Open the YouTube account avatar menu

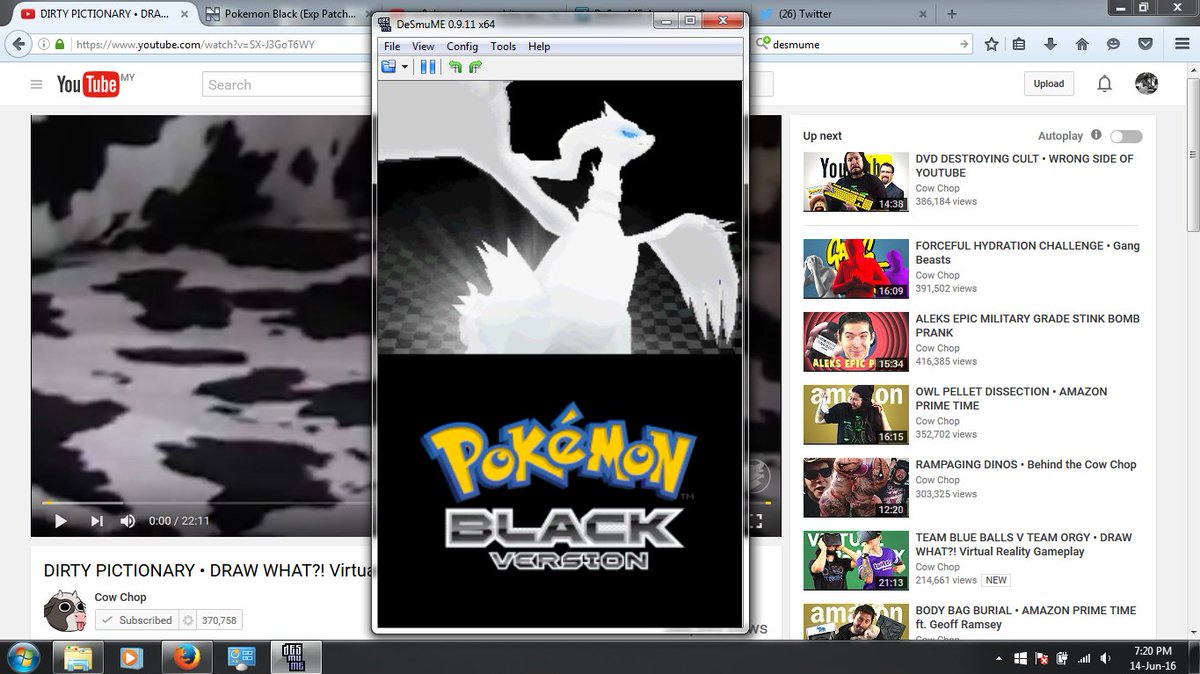click(x=1146, y=84)
